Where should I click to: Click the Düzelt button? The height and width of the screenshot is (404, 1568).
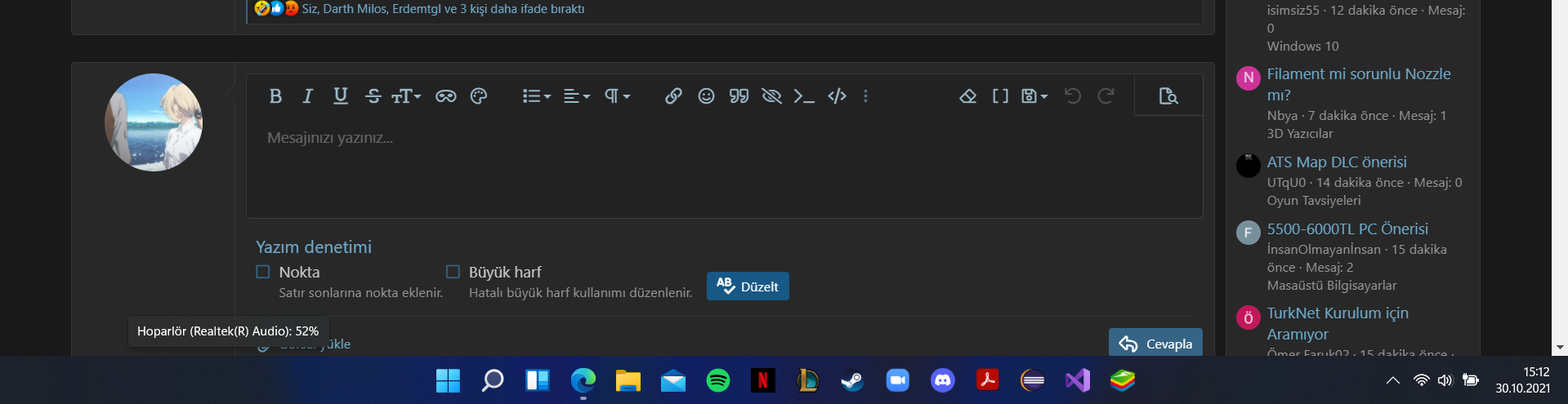748,286
